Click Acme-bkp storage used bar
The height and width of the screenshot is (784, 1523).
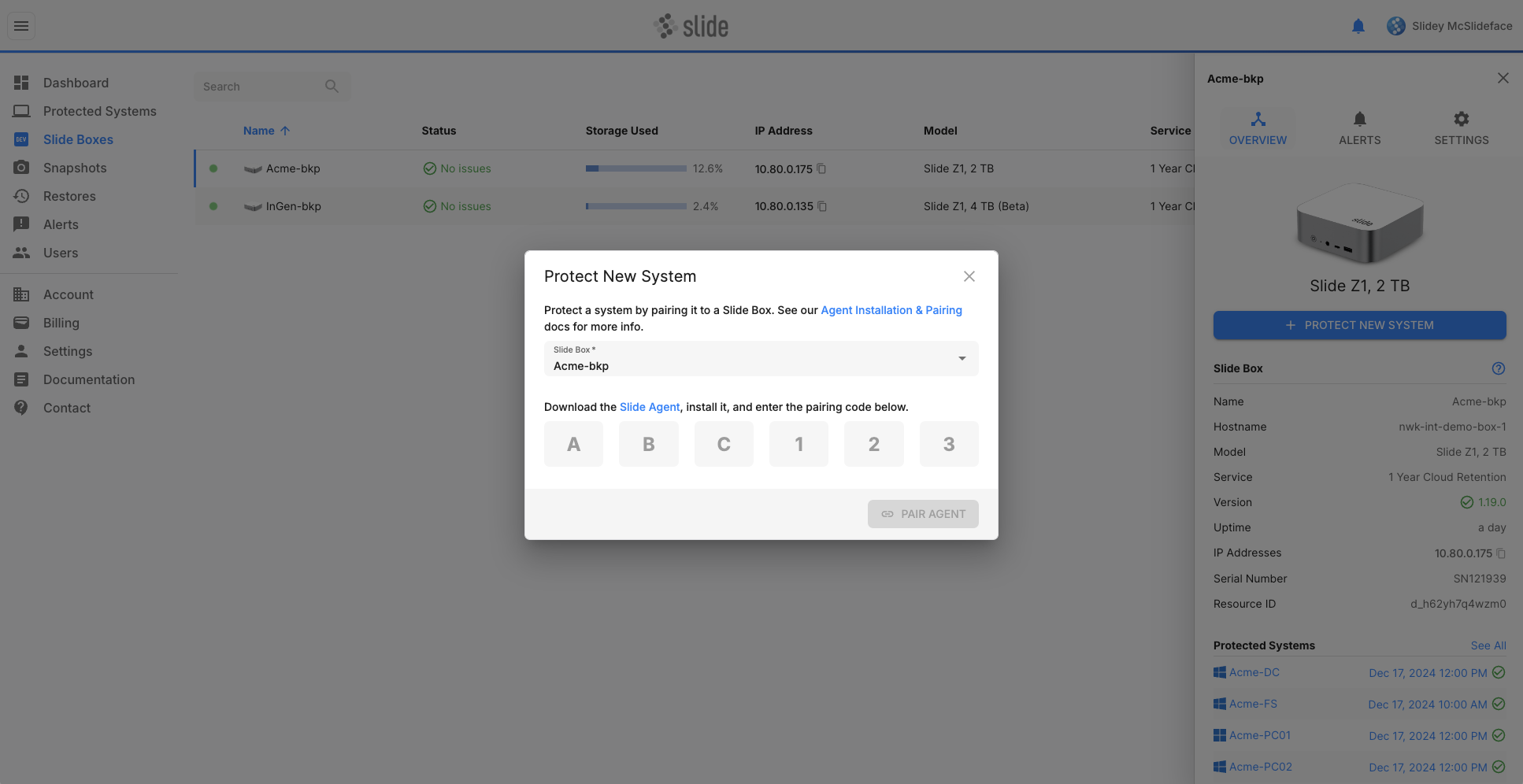tap(636, 168)
